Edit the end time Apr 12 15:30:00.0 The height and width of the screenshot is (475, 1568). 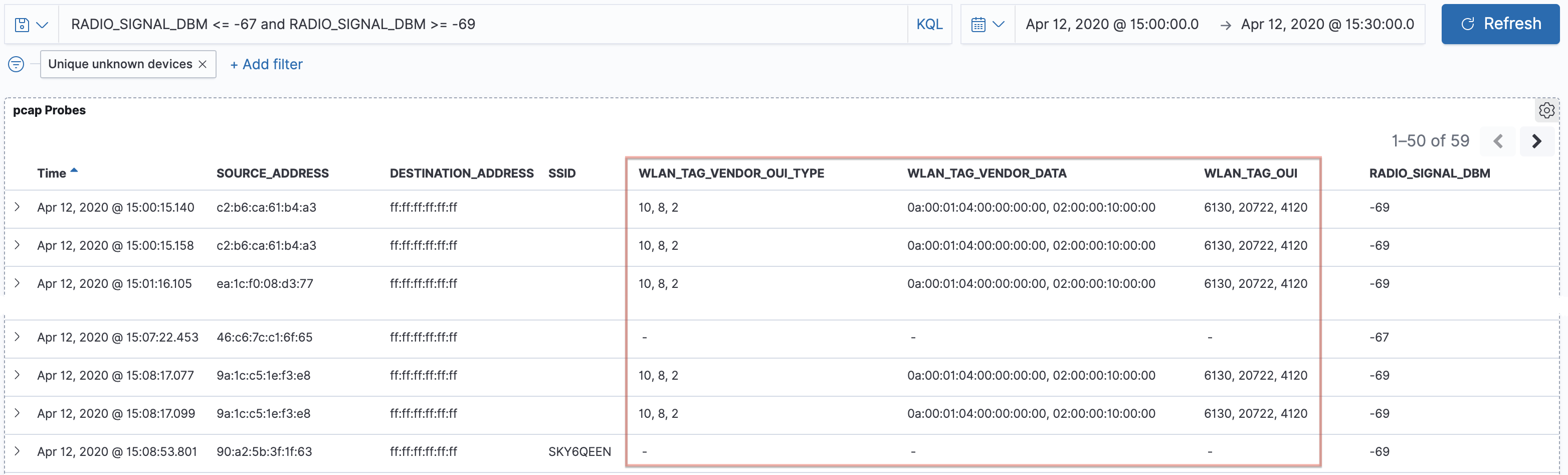click(x=1327, y=25)
